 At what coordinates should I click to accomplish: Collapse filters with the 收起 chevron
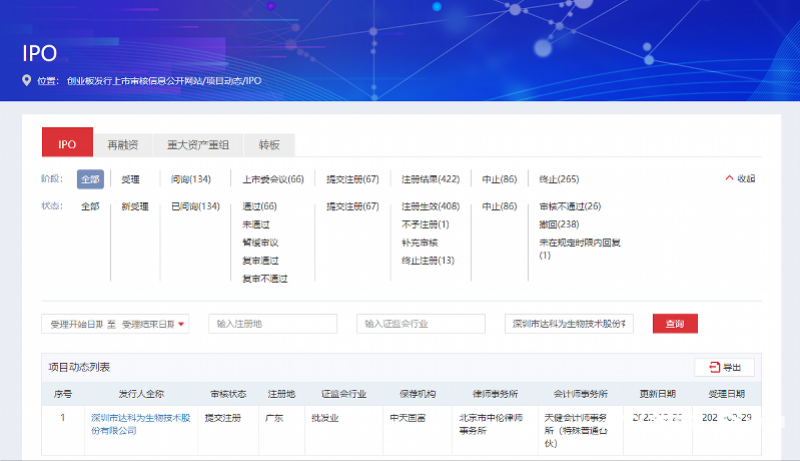pos(740,179)
